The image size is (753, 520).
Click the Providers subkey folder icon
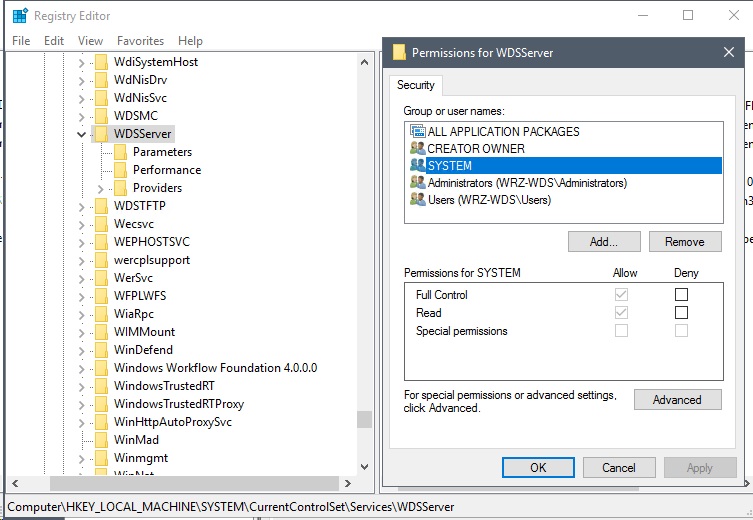click(121, 188)
